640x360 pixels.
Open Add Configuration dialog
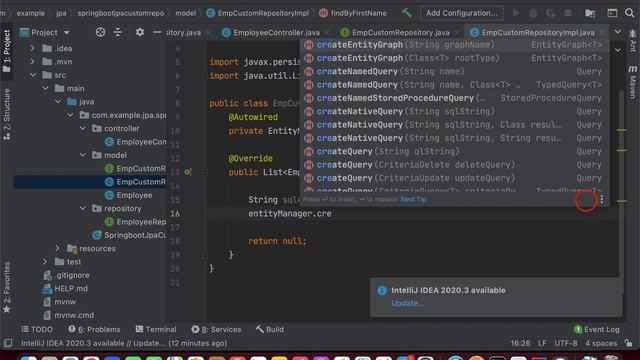pyautogui.click(x=462, y=13)
